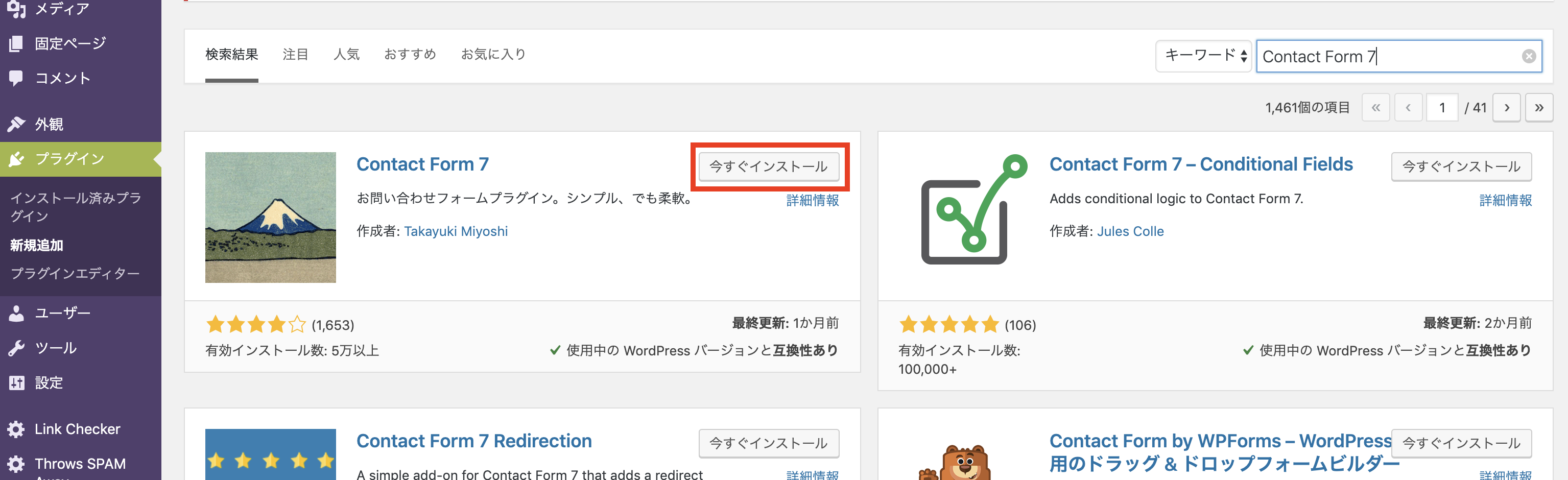
Task: Click 今すぐインストール for Contact Form 7
Action: [769, 166]
